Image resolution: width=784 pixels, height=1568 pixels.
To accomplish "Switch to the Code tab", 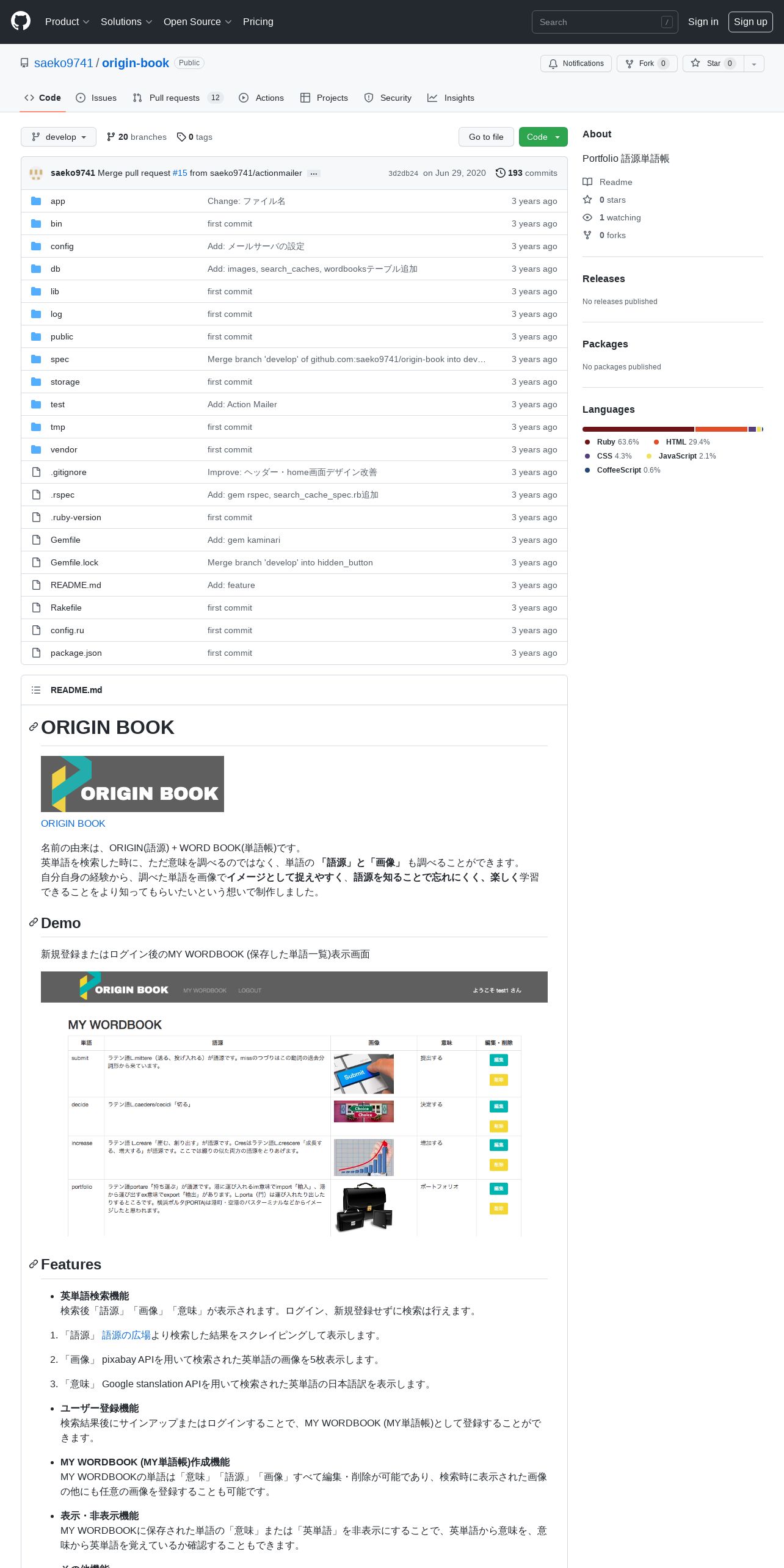I will (x=43, y=98).
